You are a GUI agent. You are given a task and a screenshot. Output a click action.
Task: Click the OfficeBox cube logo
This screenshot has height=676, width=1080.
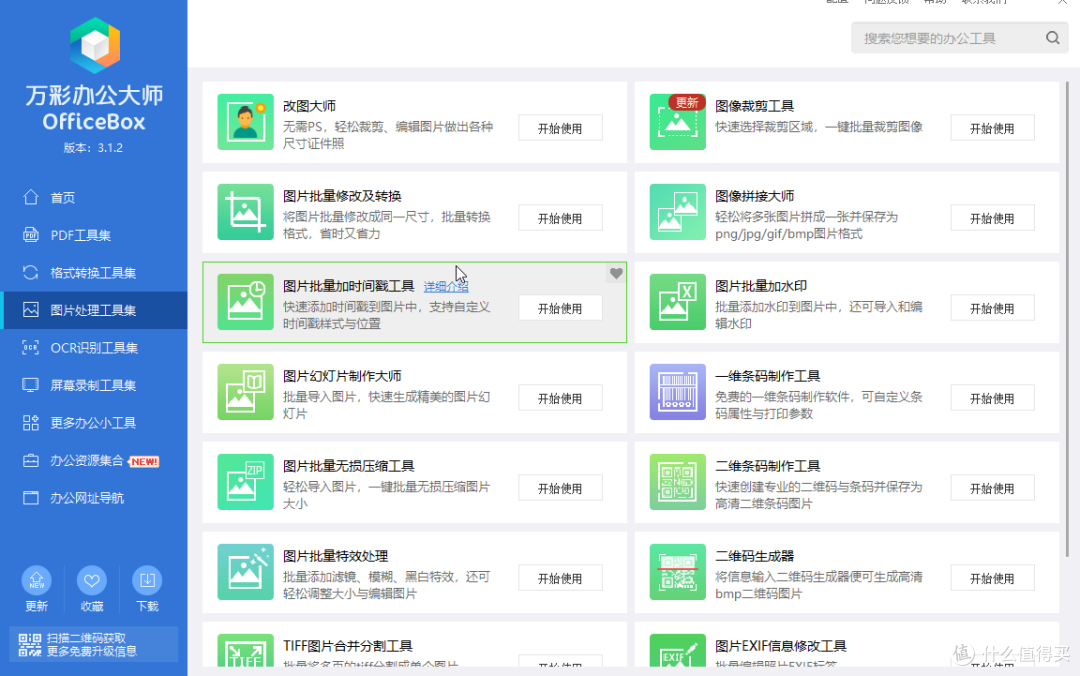click(x=95, y=45)
